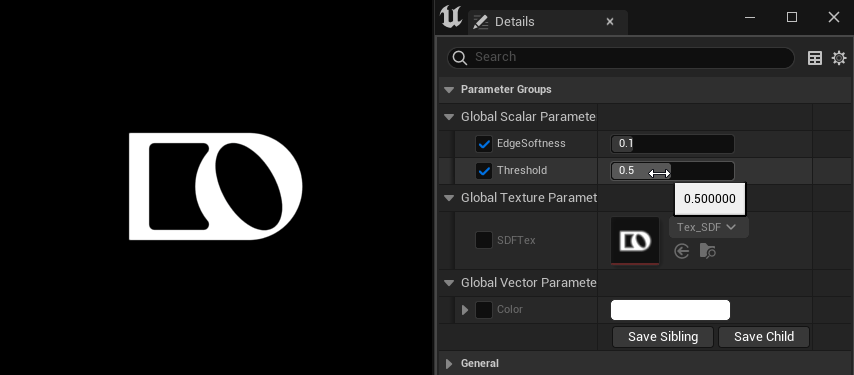Enable the Color override checkbox

click(484, 310)
